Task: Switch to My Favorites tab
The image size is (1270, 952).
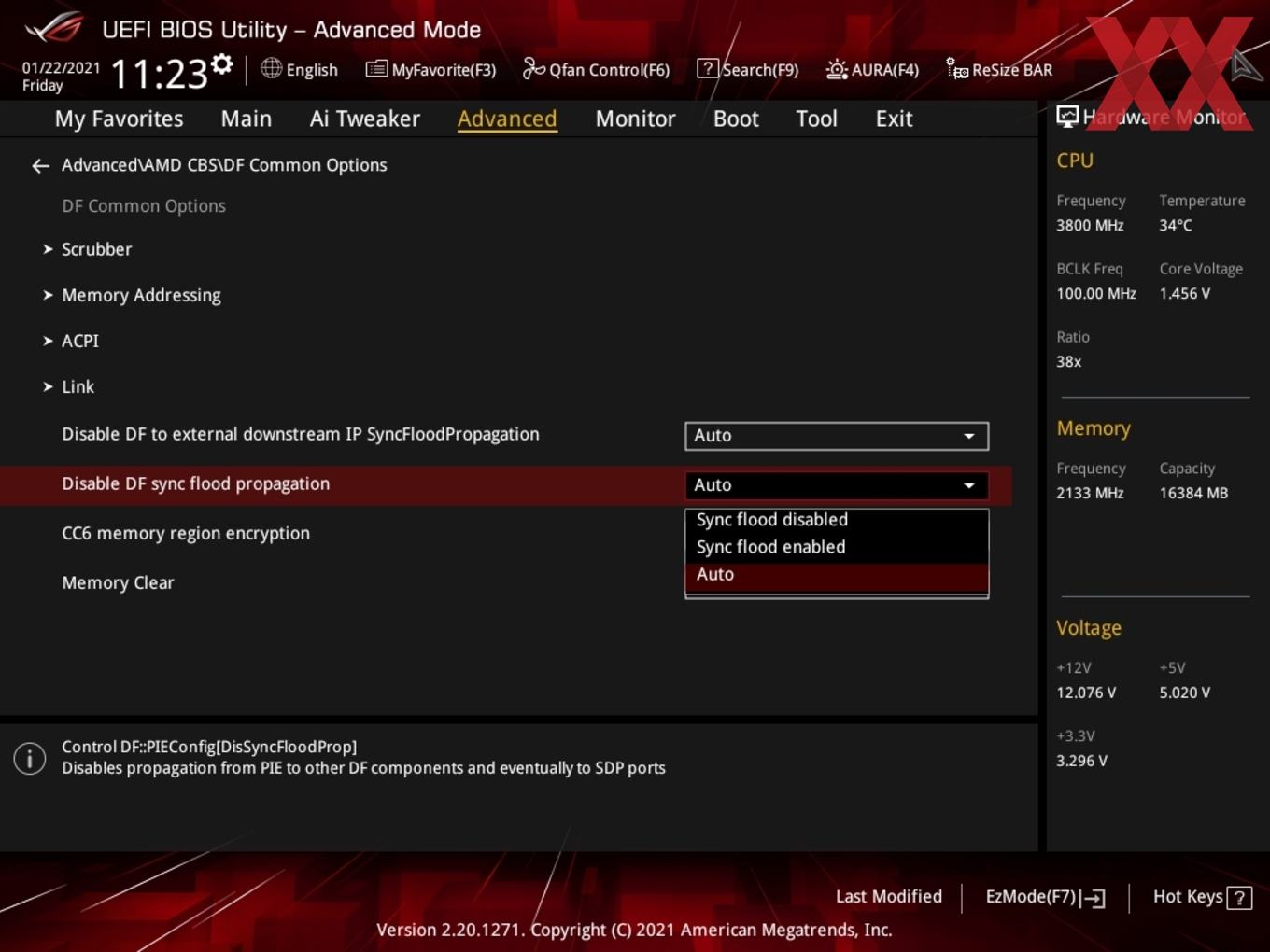Action: point(119,119)
